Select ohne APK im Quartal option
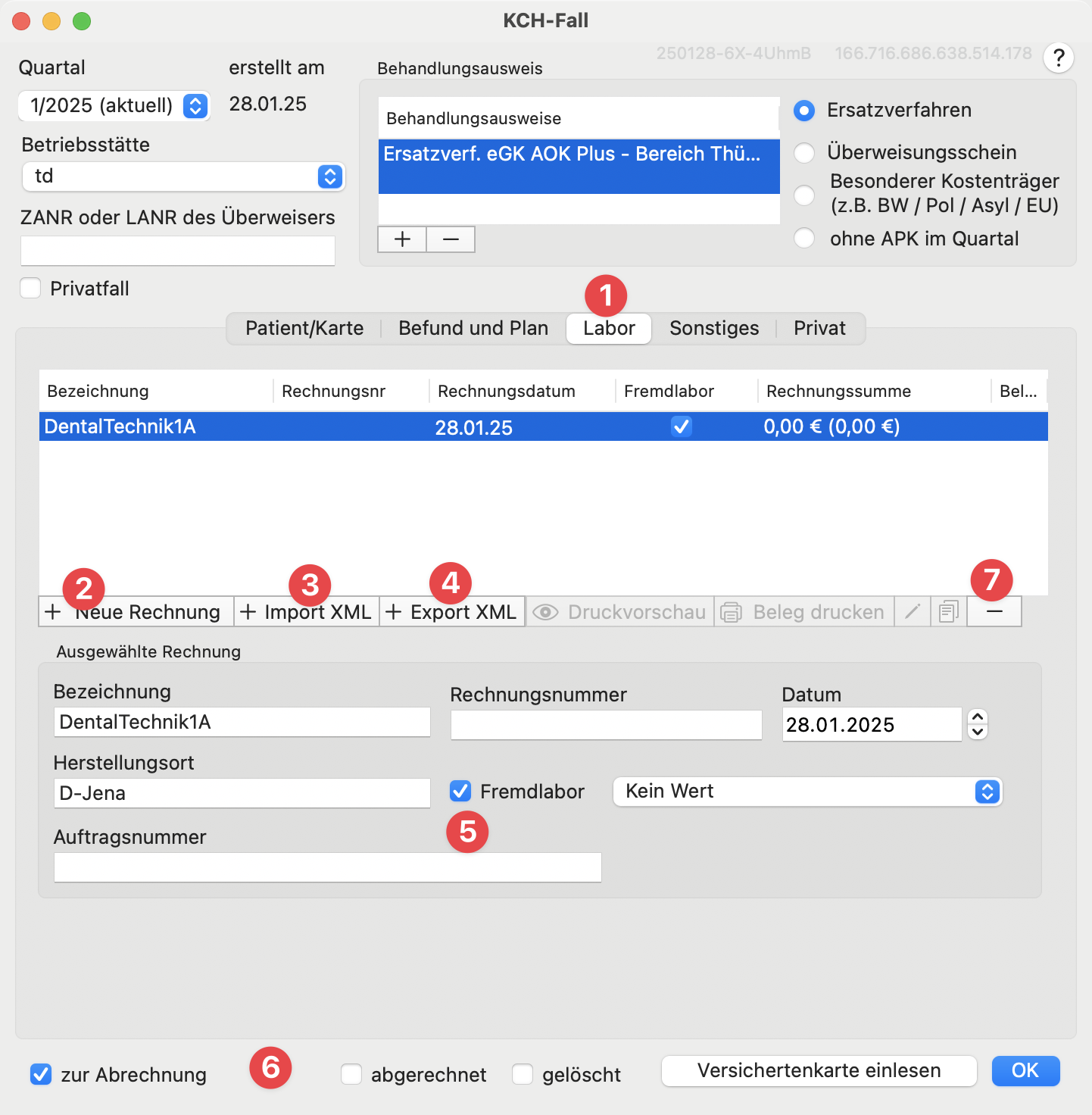The image size is (1092, 1115). click(804, 239)
